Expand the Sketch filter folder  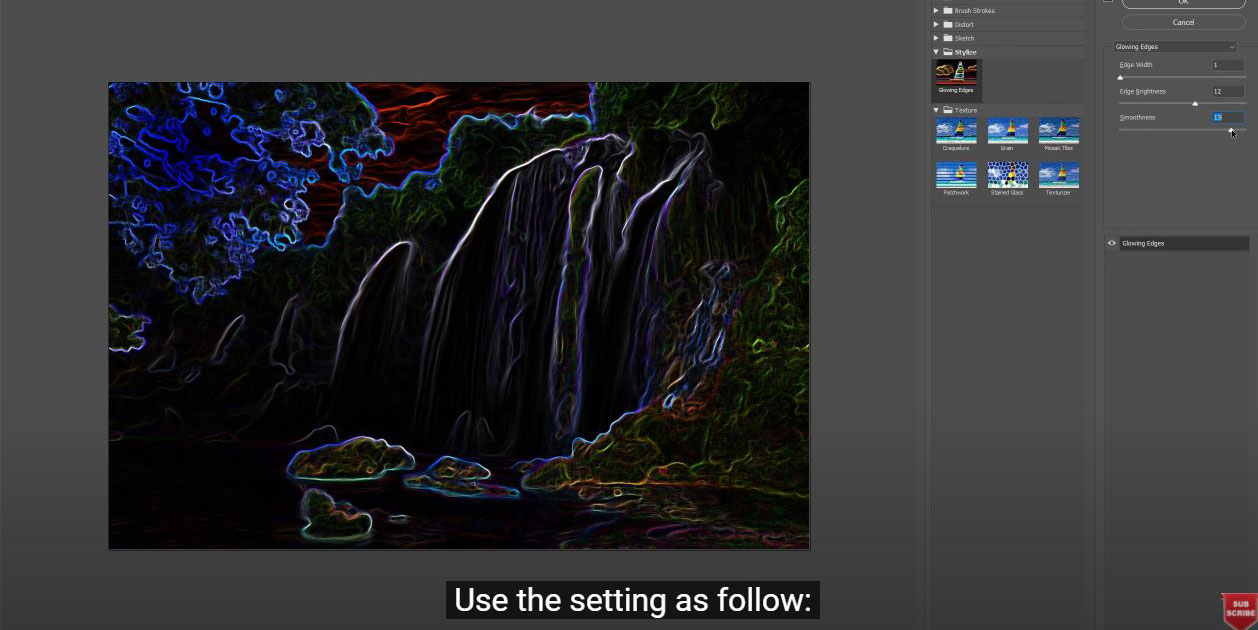coord(936,38)
